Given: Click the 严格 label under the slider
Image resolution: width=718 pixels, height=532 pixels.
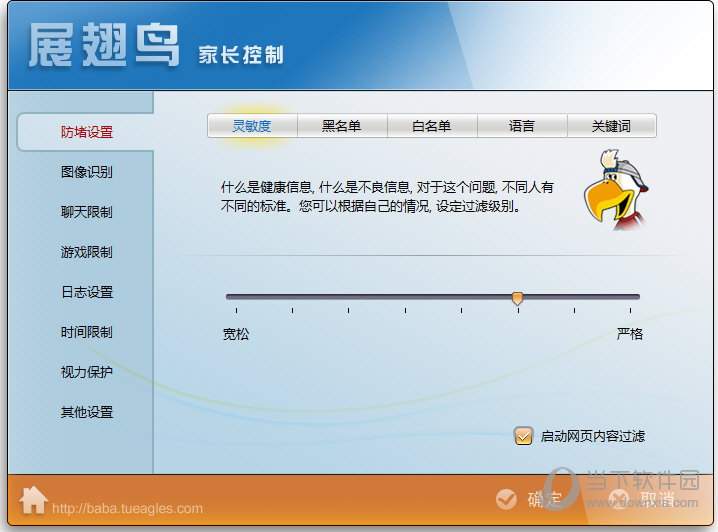Looking at the screenshot, I should coord(630,334).
